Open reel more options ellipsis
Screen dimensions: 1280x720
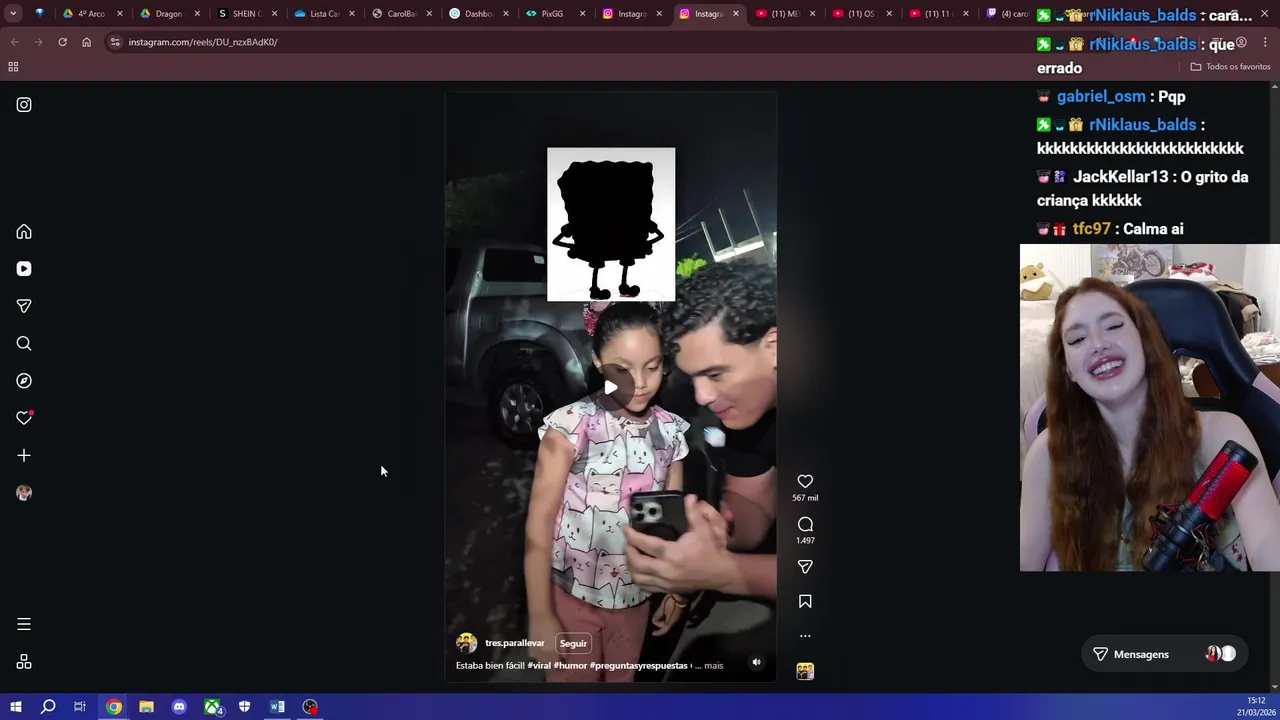tap(805, 636)
